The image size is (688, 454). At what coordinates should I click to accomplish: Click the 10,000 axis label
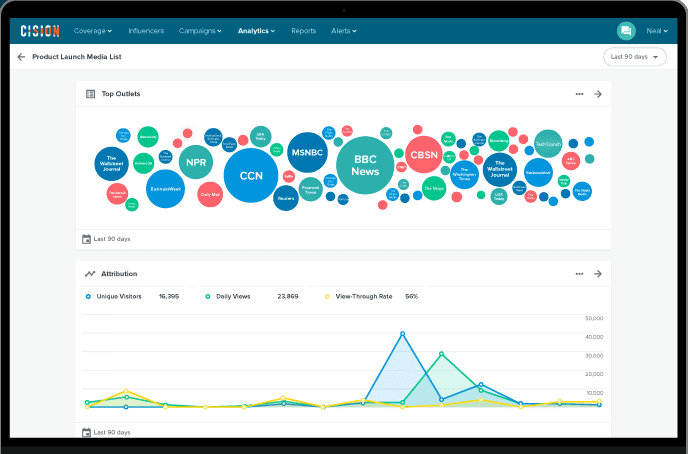point(595,393)
